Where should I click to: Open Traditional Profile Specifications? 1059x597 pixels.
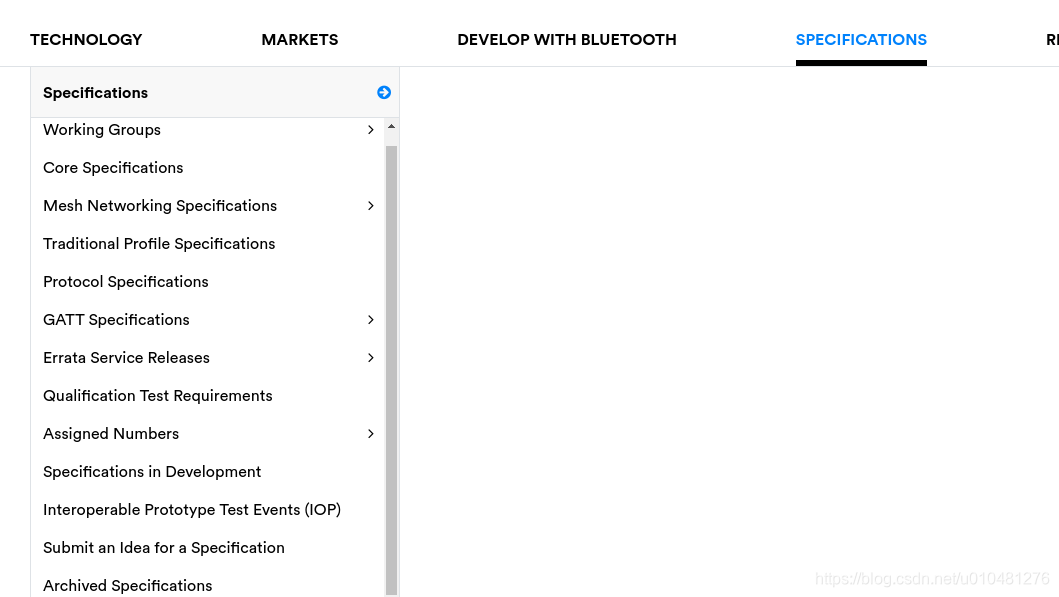[159, 244]
